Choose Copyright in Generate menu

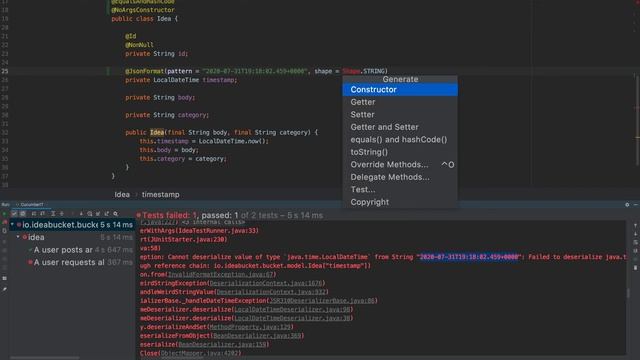pyautogui.click(x=400, y=202)
